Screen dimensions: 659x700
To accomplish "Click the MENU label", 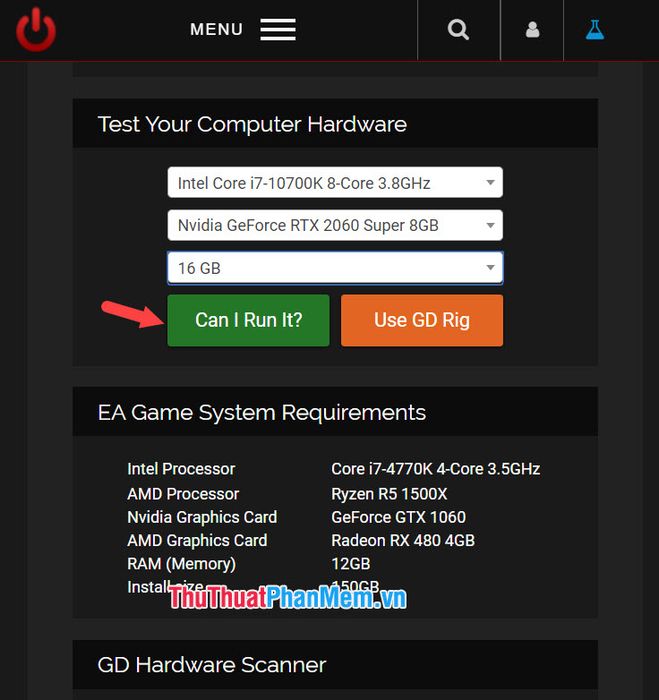I will [217, 29].
